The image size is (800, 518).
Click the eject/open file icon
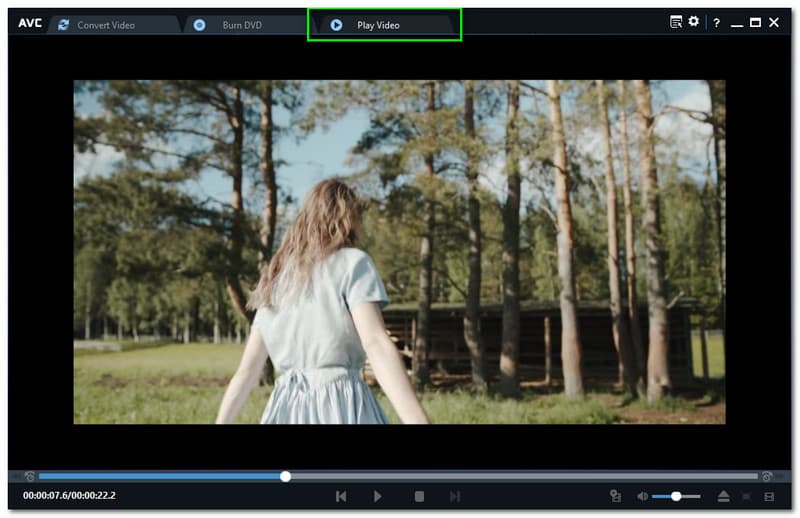point(723,496)
